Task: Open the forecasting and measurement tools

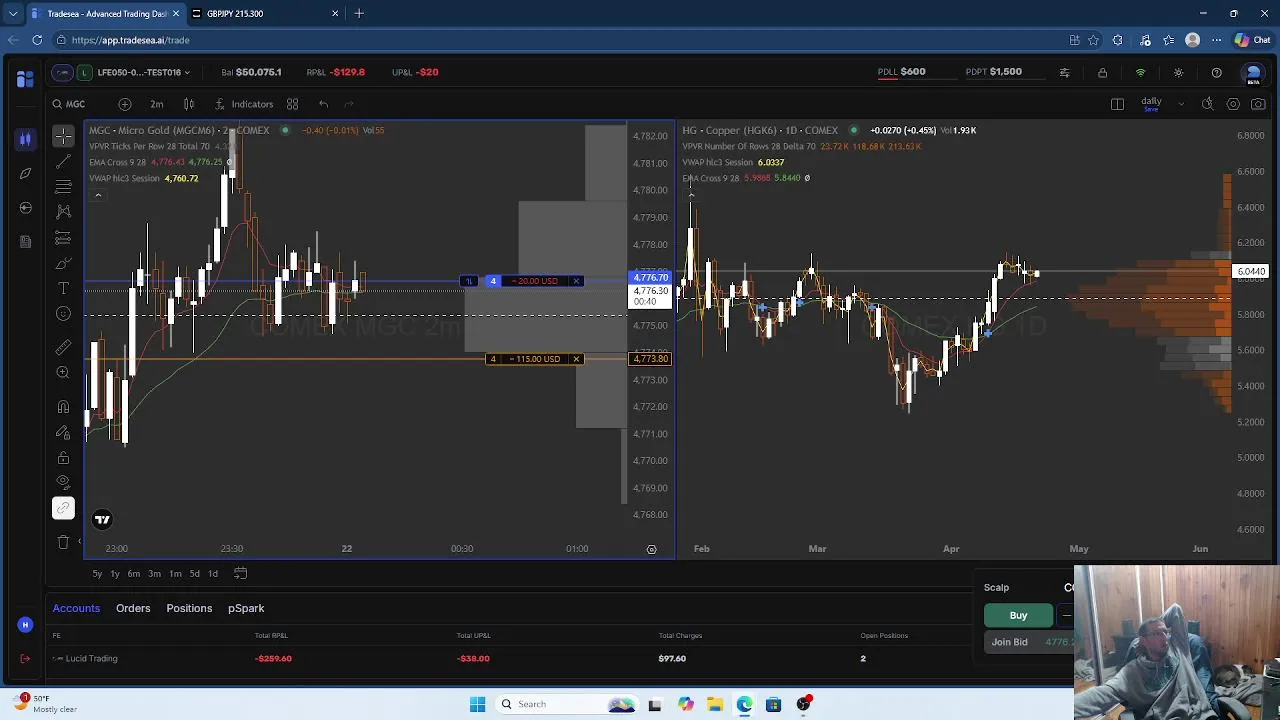Action: 63,237
